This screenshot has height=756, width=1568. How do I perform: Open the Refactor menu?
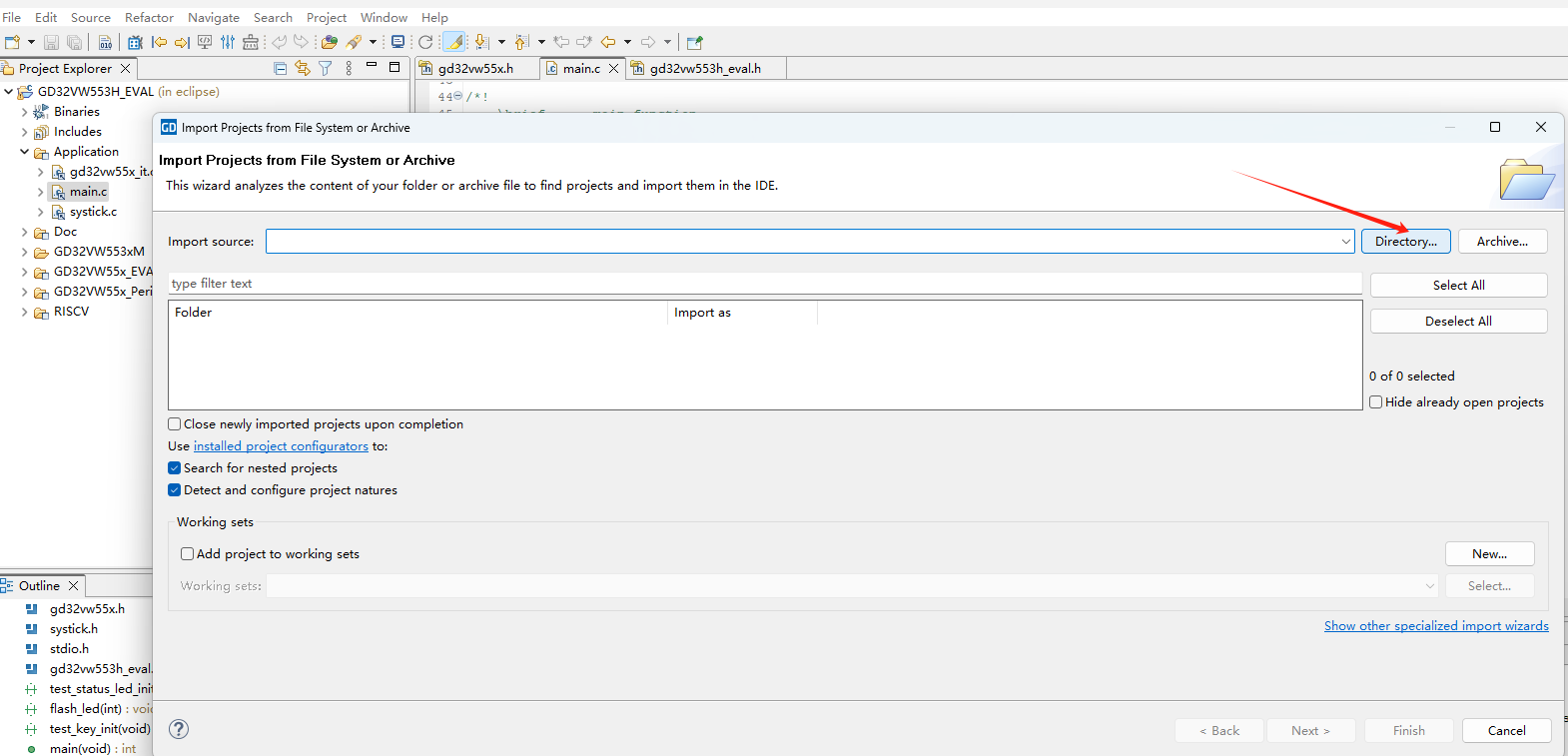pos(149,17)
